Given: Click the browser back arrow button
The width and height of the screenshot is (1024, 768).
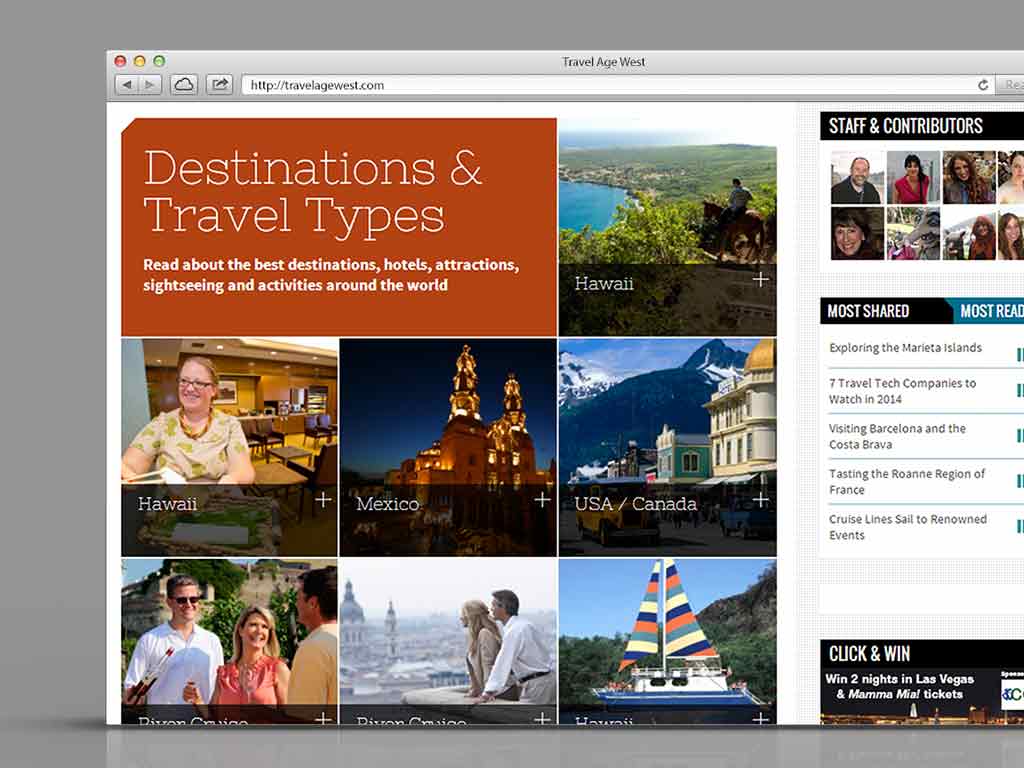Looking at the screenshot, I should click(127, 85).
